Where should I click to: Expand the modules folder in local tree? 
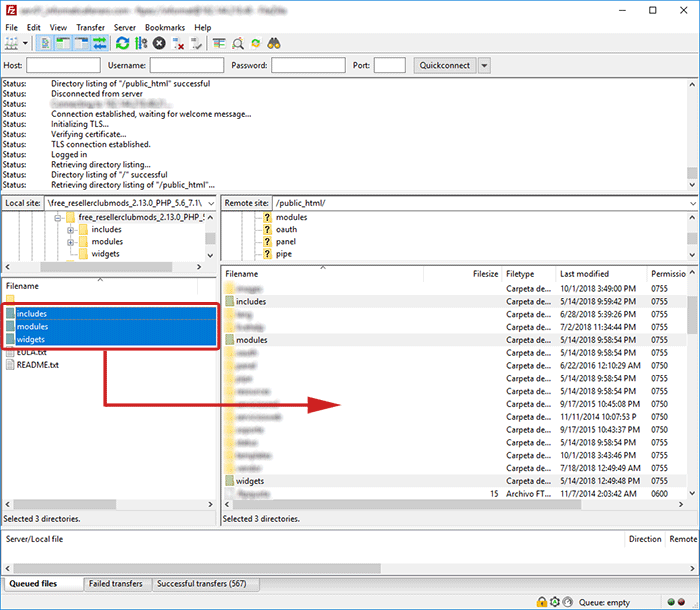click(71, 242)
